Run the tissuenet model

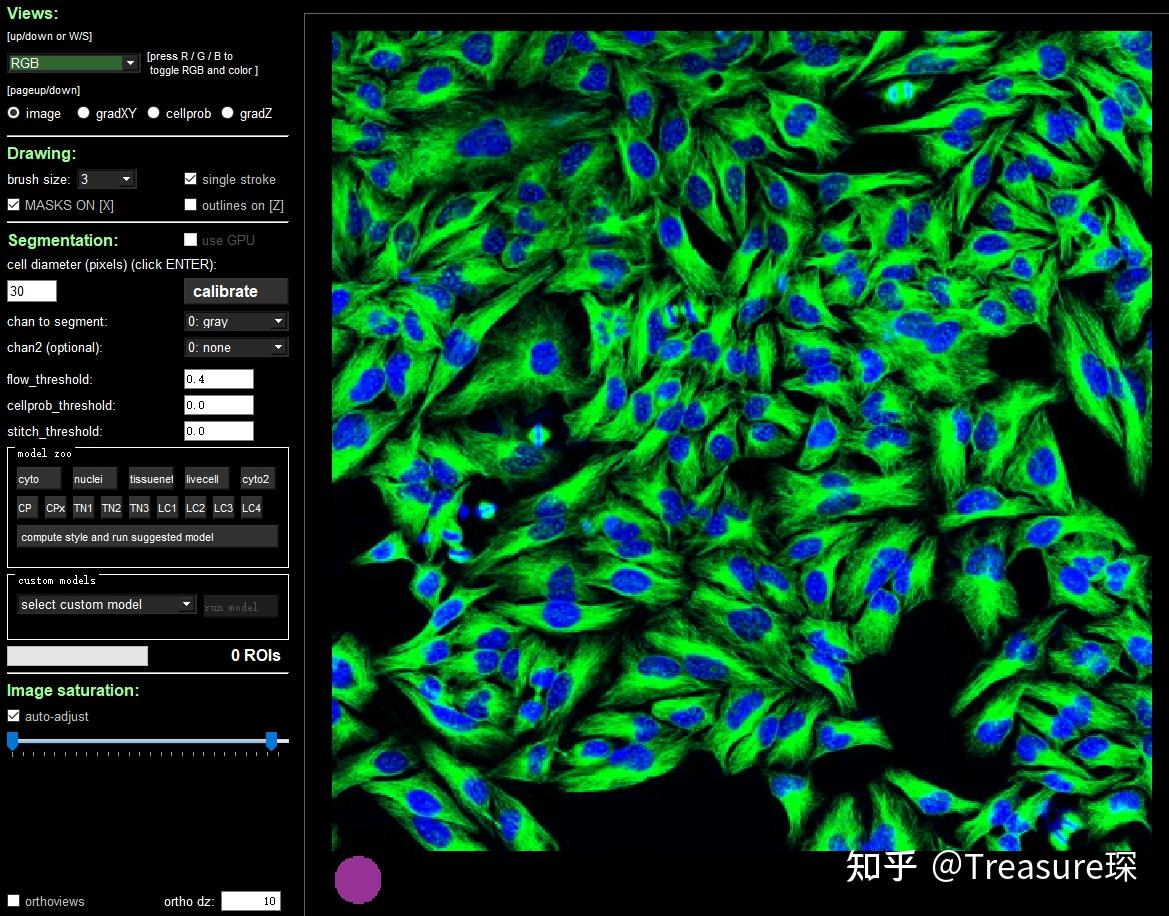point(150,478)
